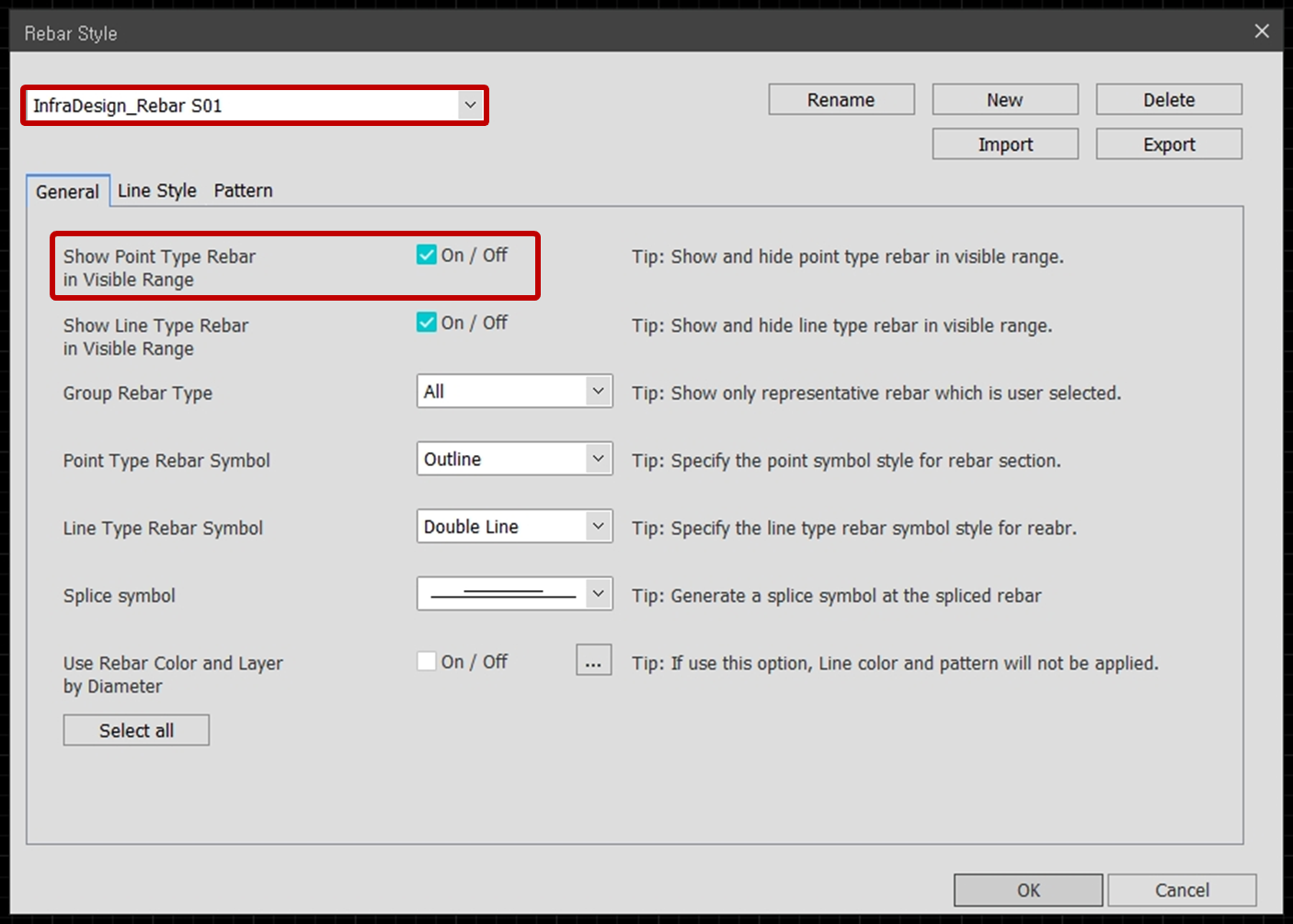Screen dimensions: 1293x924
Task: Cancel the Rebar Style dialog
Action: click(1181, 889)
